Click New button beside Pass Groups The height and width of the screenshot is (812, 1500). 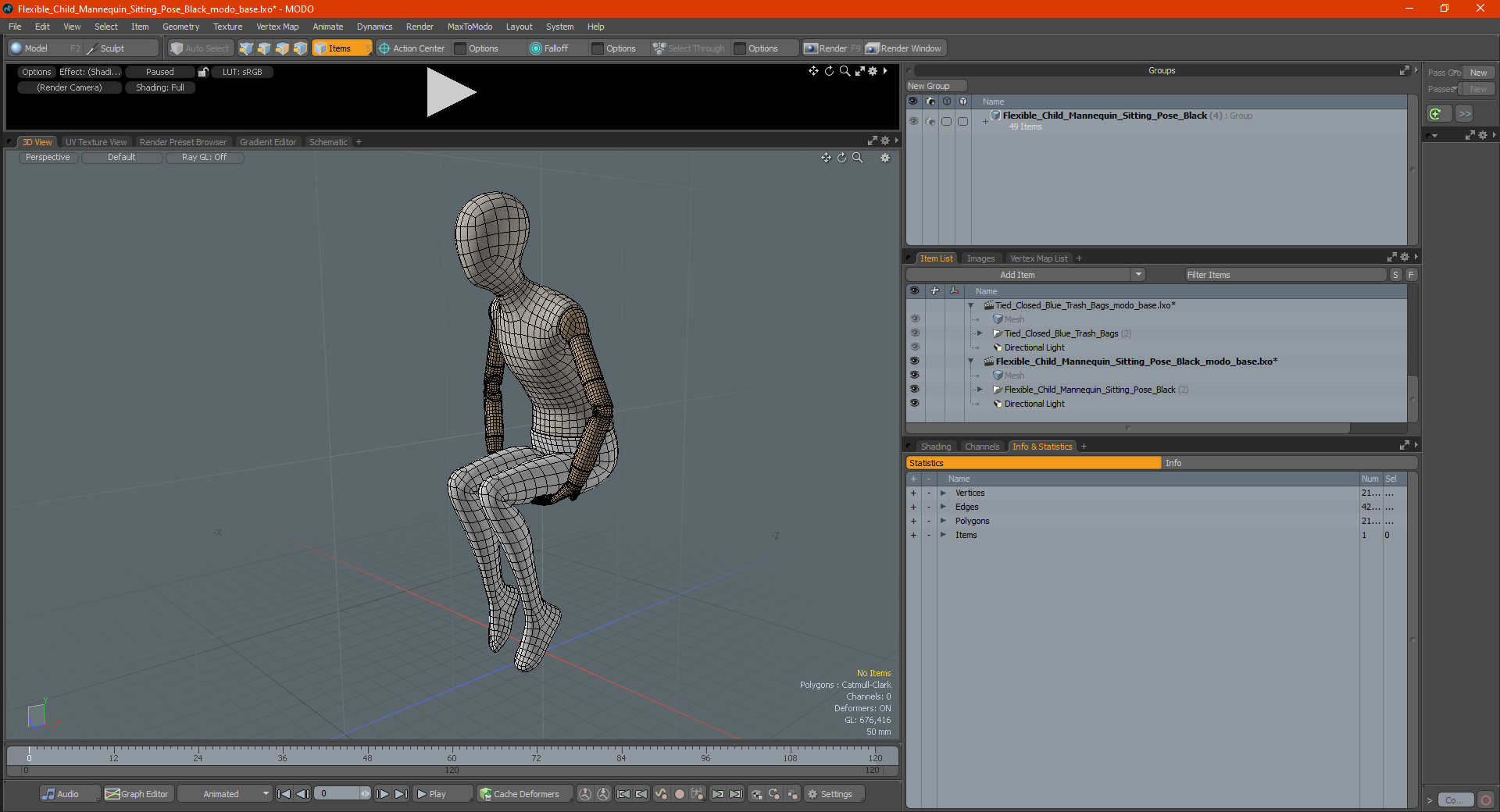click(x=1478, y=73)
